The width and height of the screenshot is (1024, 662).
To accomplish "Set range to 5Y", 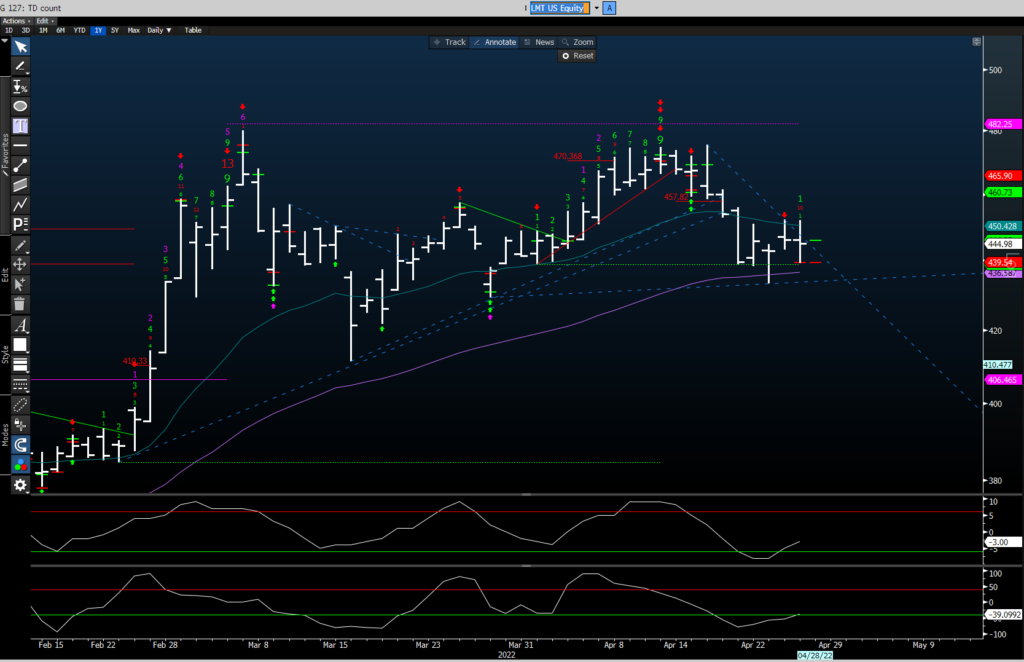I will click(x=115, y=30).
